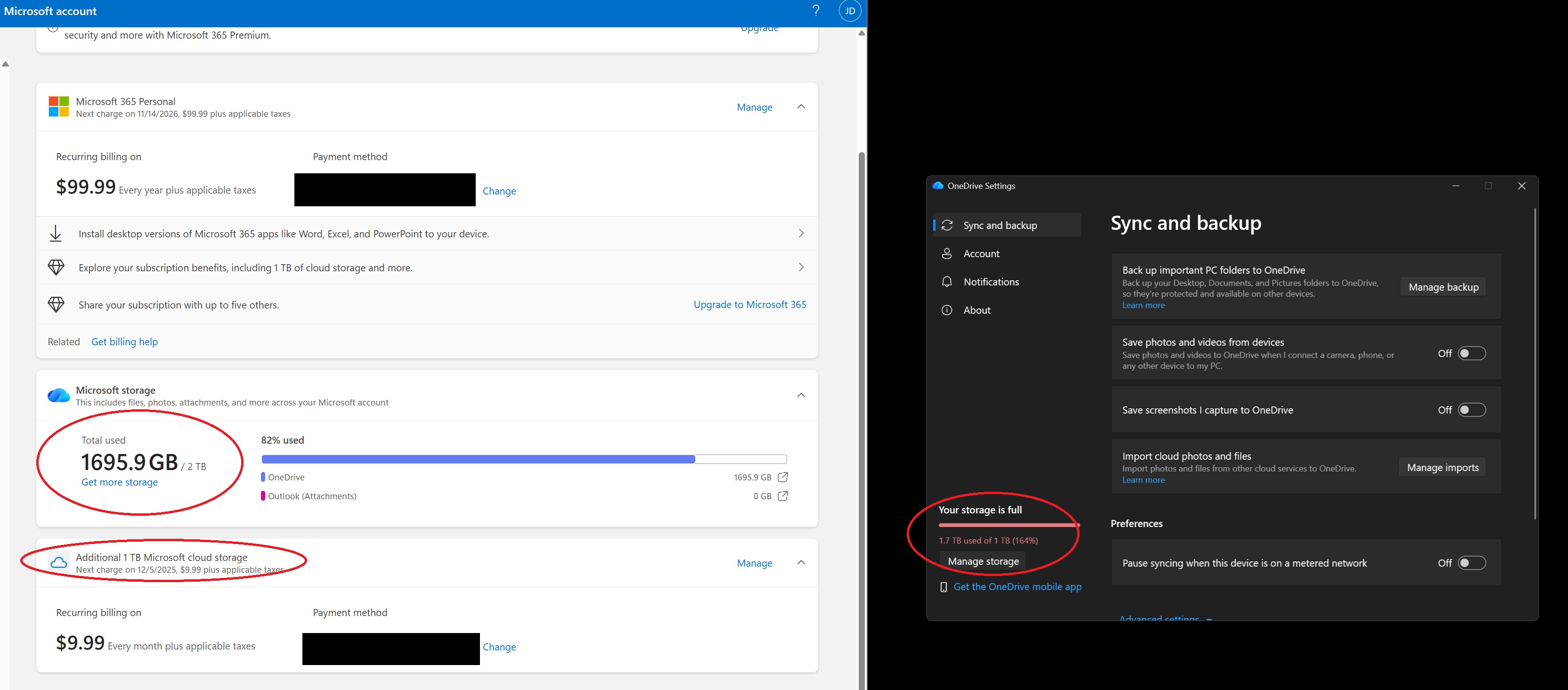This screenshot has width=1568, height=690.
Task: Open the JD account avatar menu
Action: coord(850,11)
